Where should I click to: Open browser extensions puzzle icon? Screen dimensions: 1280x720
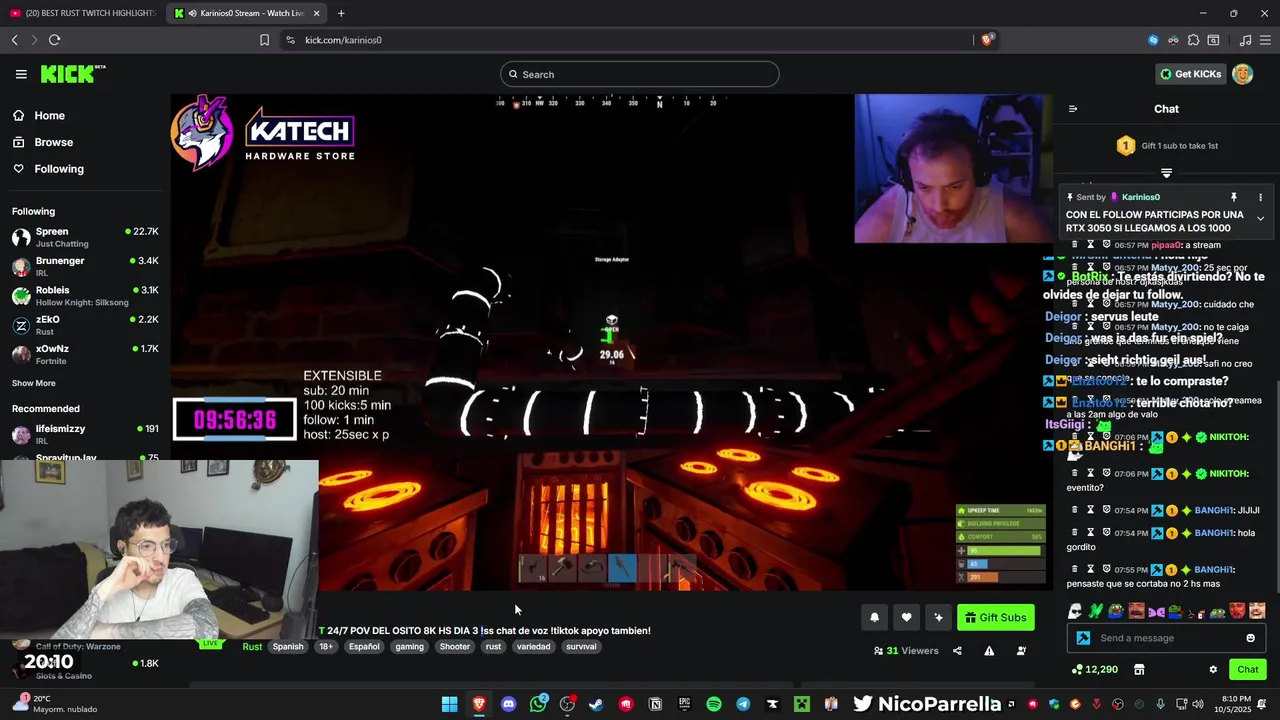pyautogui.click(x=1193, y=40)
